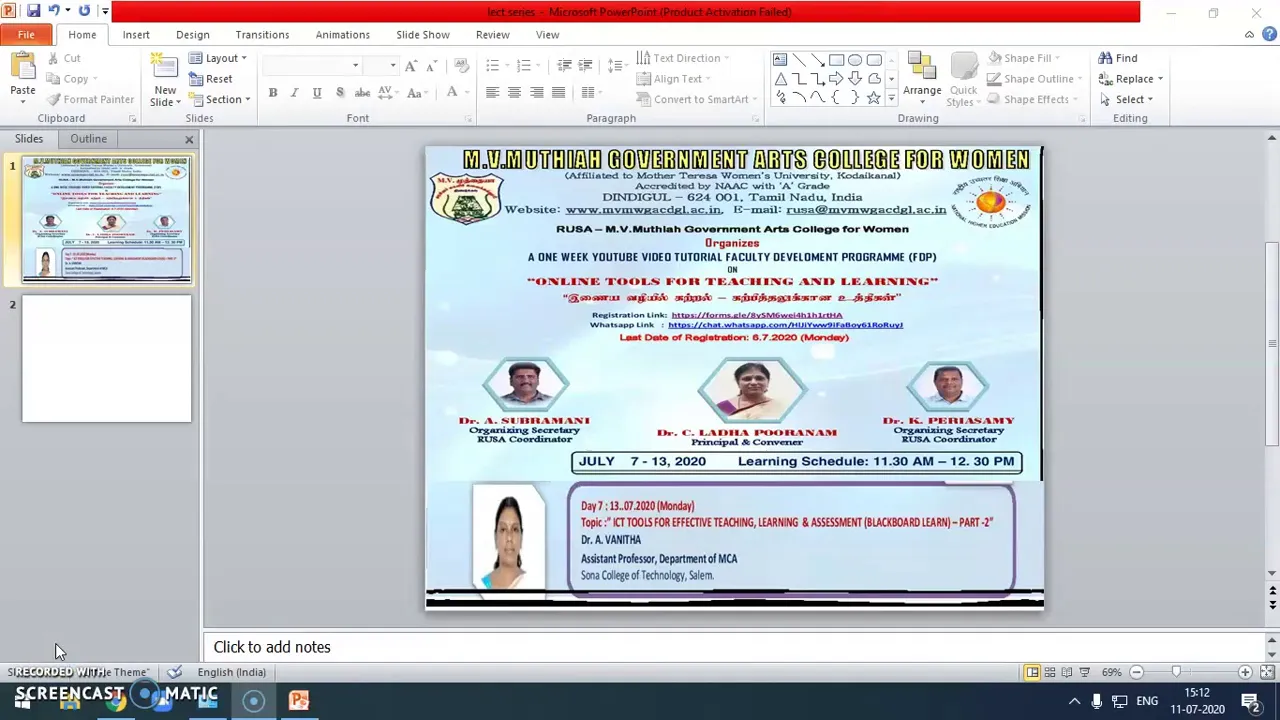The height and width of the screenshot is (720, 1280).
Task: Switch to Slide Sorter view
Action: point(1049,672)
